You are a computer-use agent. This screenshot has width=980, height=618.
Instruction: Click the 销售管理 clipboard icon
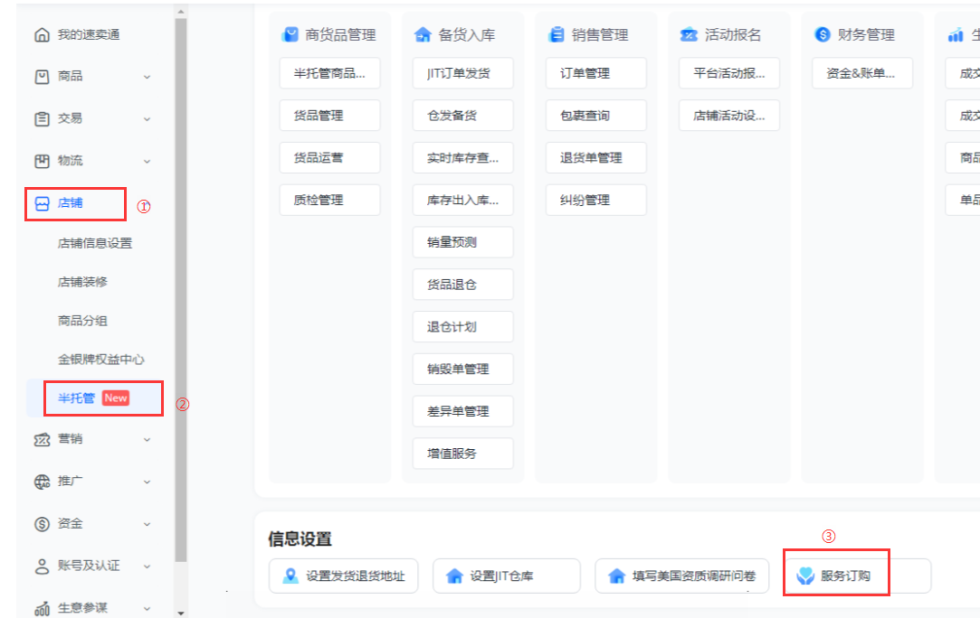[556, 34]
